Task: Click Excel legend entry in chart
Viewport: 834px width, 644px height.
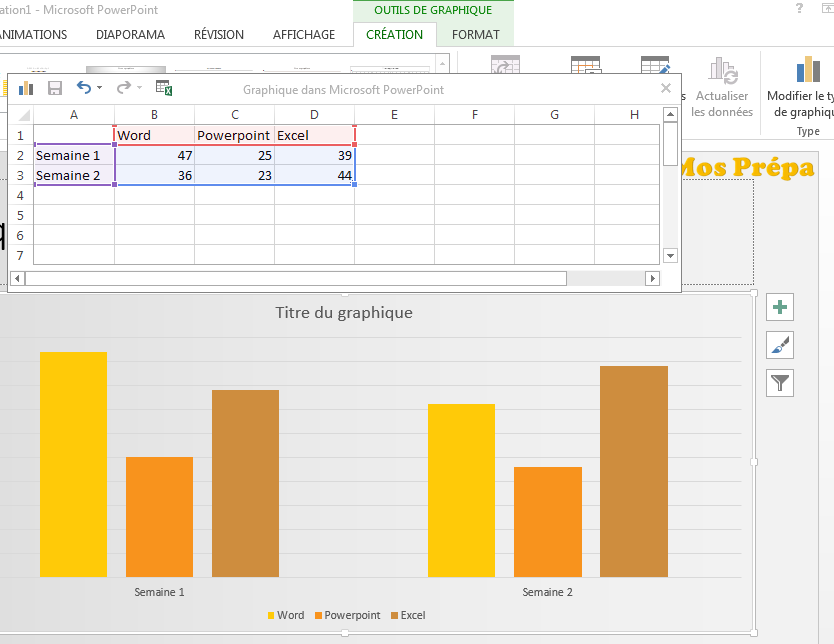Action: tap(408, 615)
